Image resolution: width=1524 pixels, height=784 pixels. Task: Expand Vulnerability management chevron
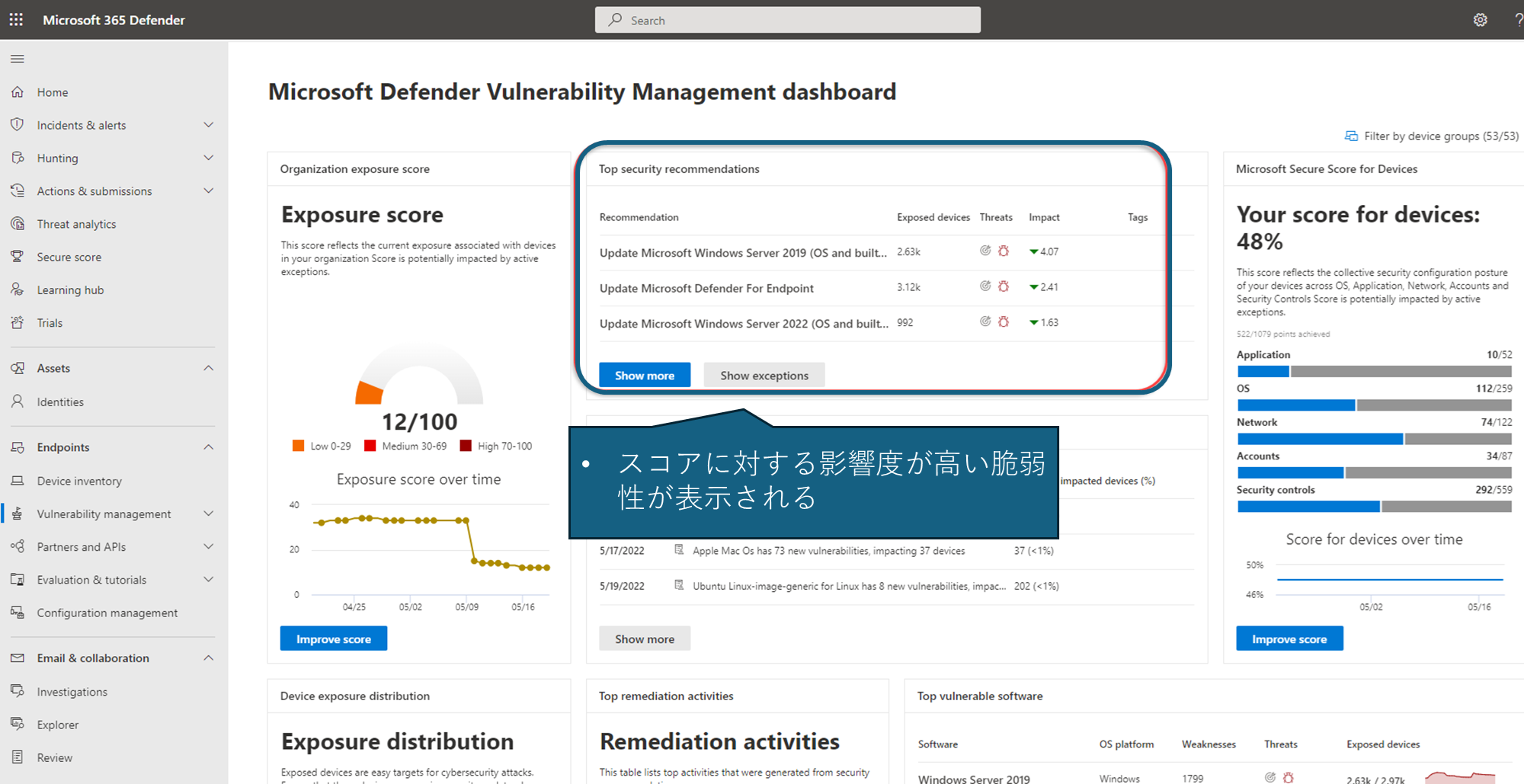[208, 514]
